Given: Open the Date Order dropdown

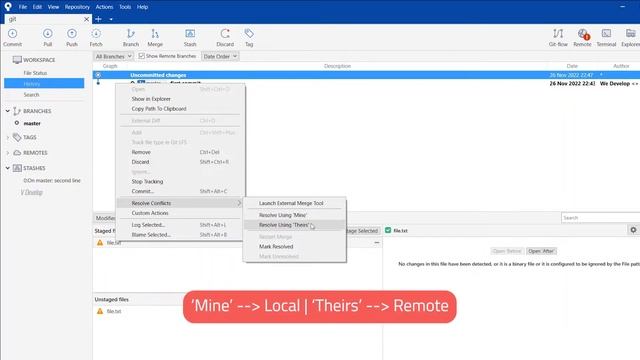Looking at the screenshot, I should (x=220, y=56).
